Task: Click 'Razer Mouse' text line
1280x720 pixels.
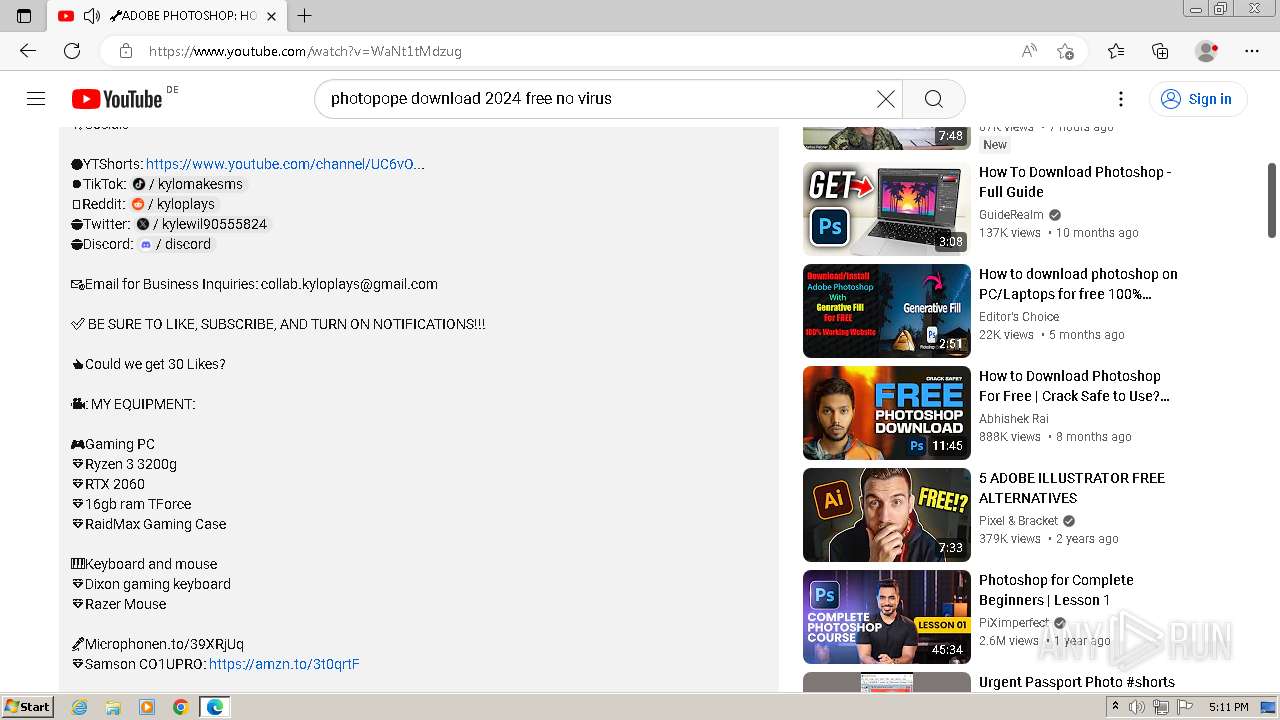Action: (x=126, y=604)
